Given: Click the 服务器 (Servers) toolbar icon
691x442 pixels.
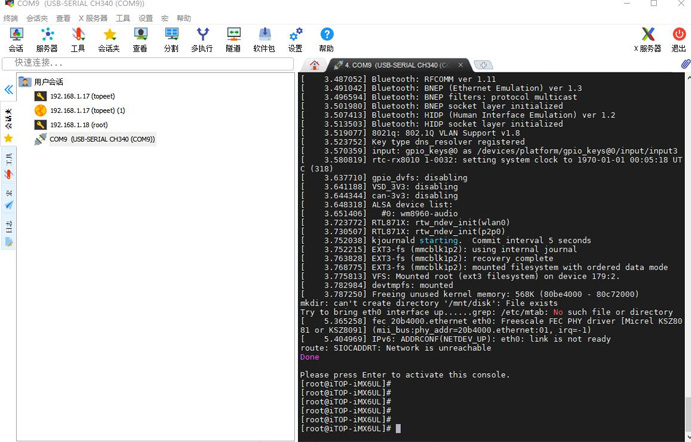Looking at the screenshot, I should pos(47,39).
